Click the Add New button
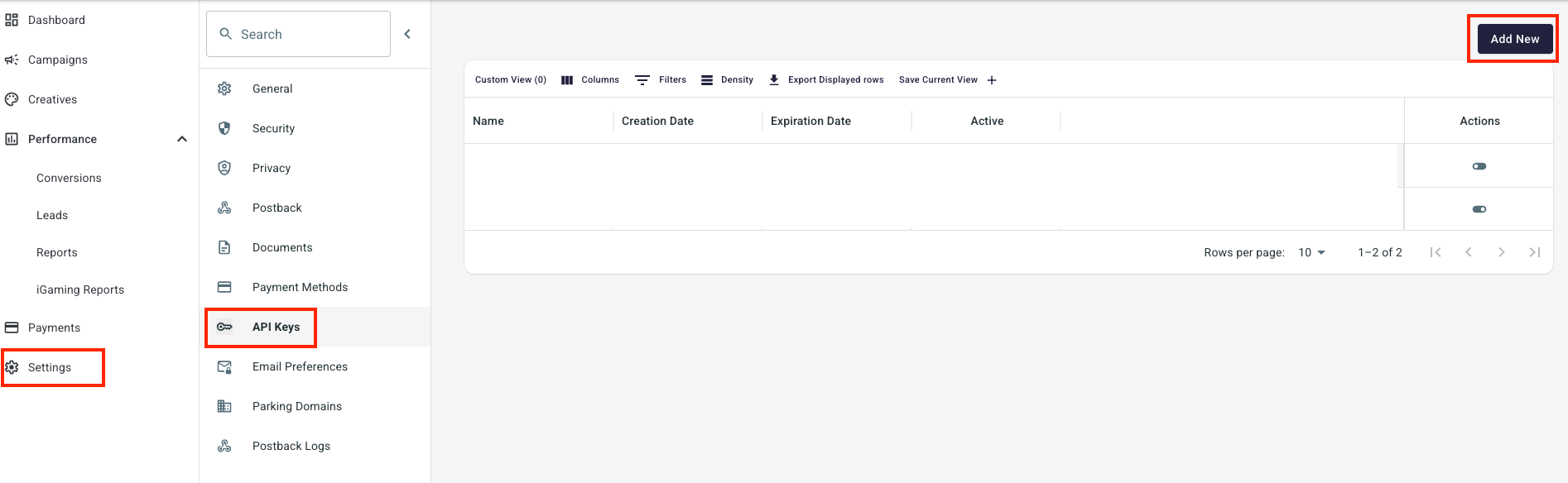The width and height of the screenshot is (1568, 483). 1515,39
